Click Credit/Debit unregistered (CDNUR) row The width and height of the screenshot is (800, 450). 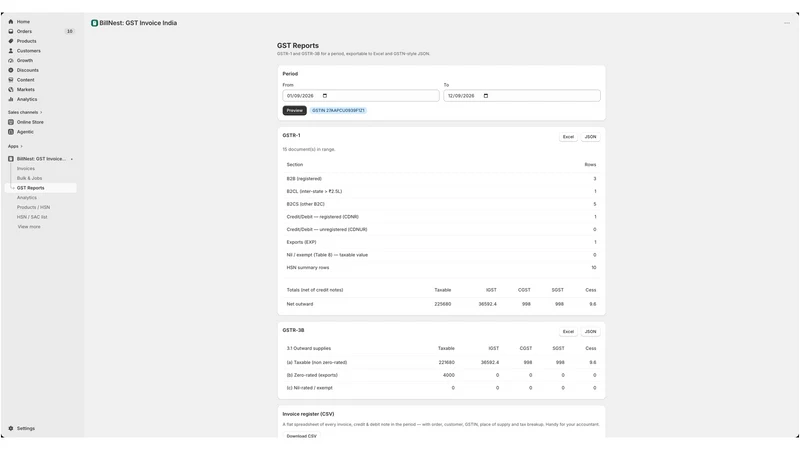pyautogui.click(x=441, y=230)
